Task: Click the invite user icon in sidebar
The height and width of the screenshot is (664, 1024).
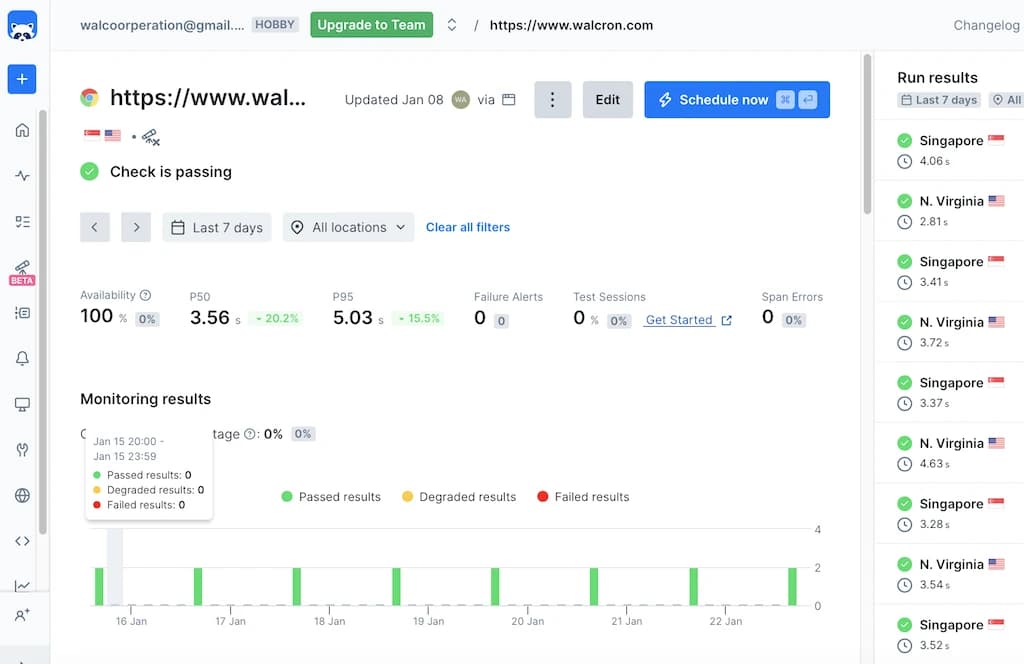Action: pos(22,615)
